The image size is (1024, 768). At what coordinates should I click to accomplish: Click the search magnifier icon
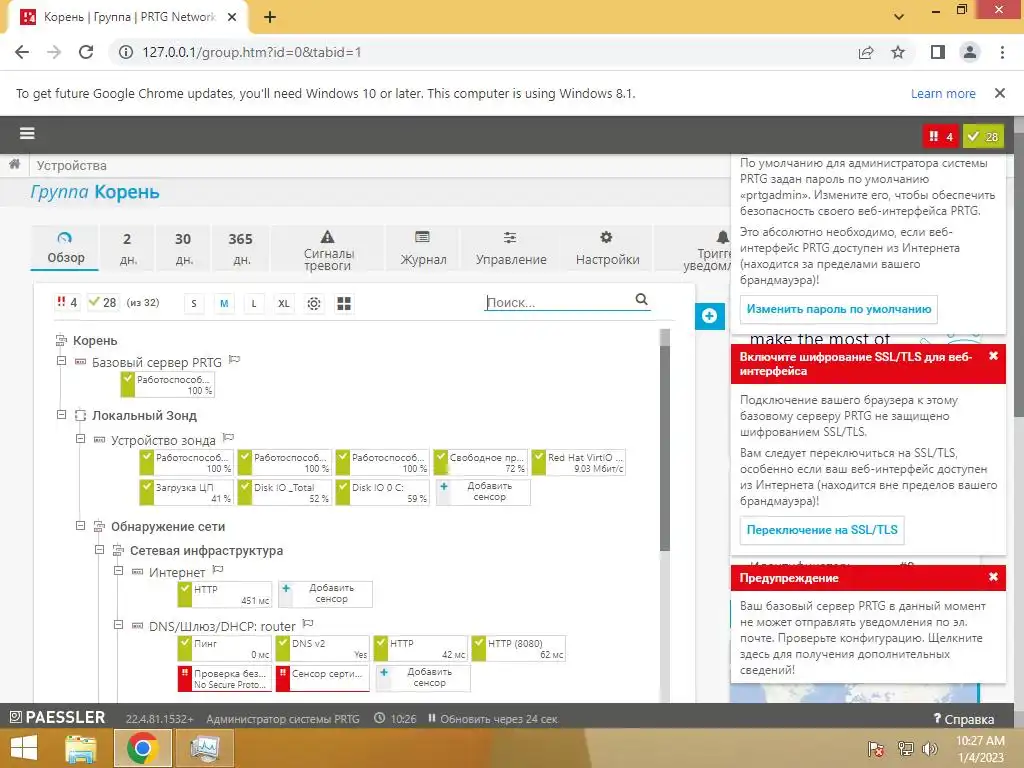641,299
